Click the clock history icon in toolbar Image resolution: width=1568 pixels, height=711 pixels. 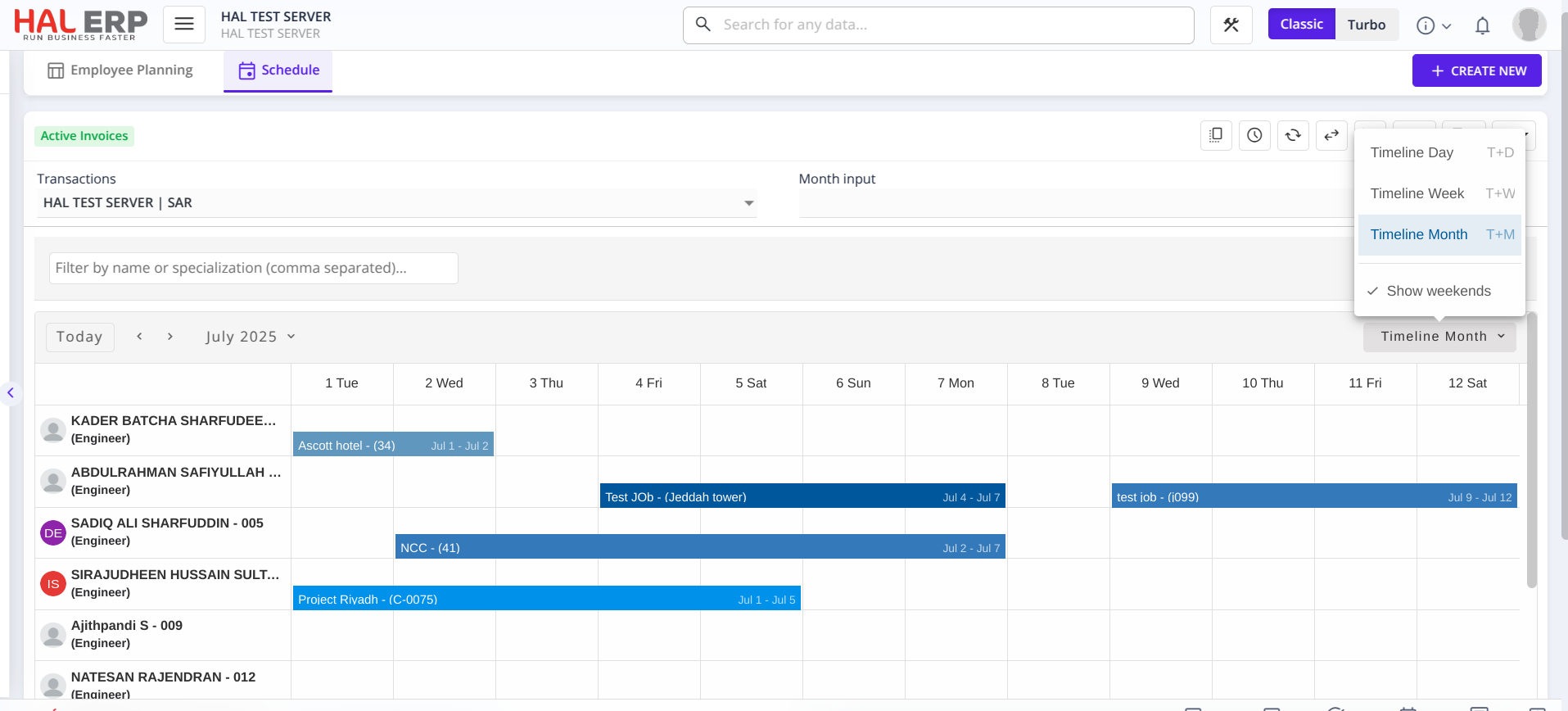tap(1254, 135)
